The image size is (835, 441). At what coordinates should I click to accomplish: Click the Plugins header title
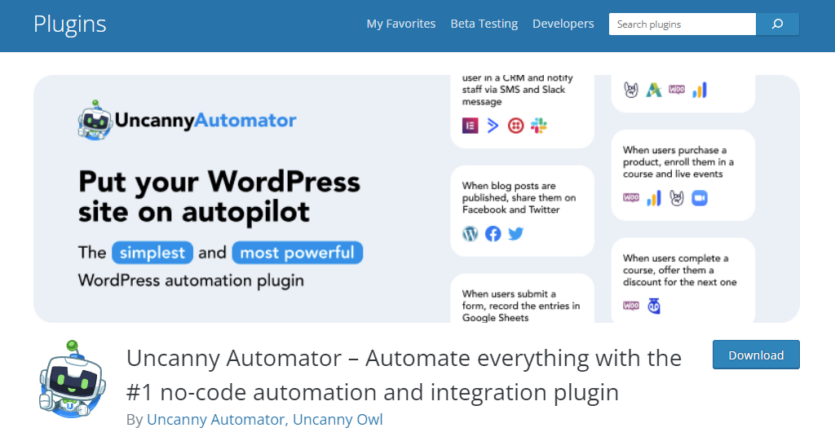tap(70, 24)
